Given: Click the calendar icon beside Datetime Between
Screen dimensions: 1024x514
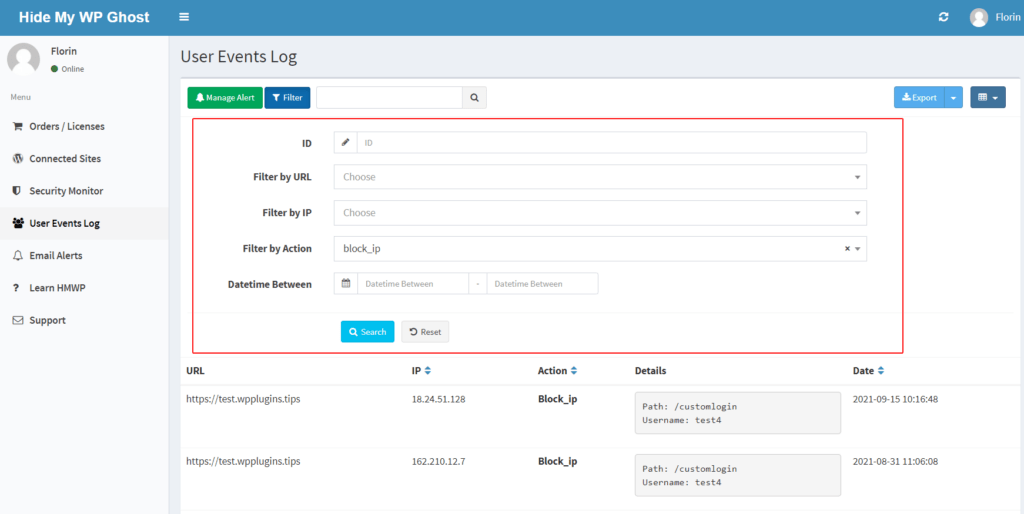Looking at the screenshot, I should [x=346, y=284].
